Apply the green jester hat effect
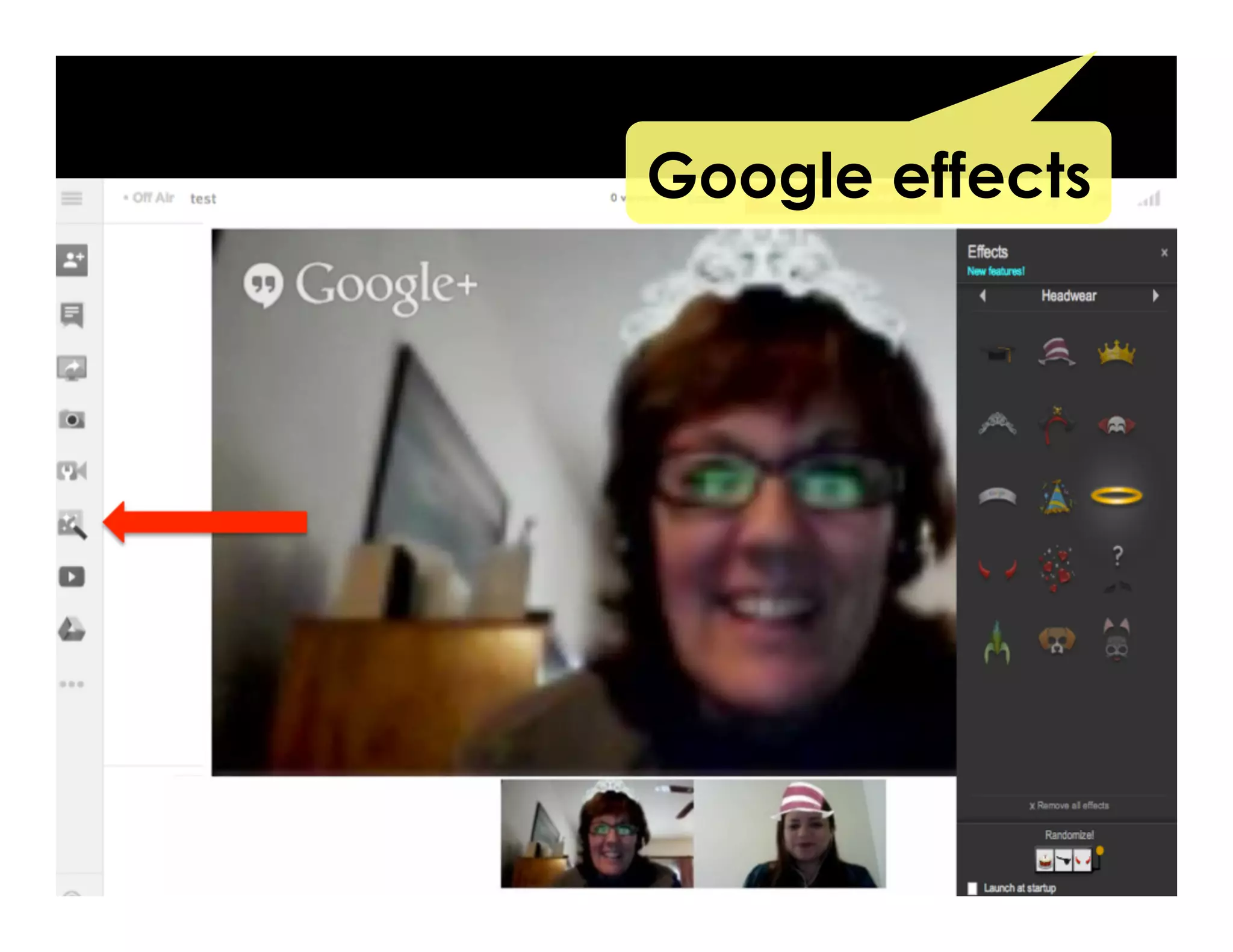Screen dimensions: 1233x952 click(997, 643)
